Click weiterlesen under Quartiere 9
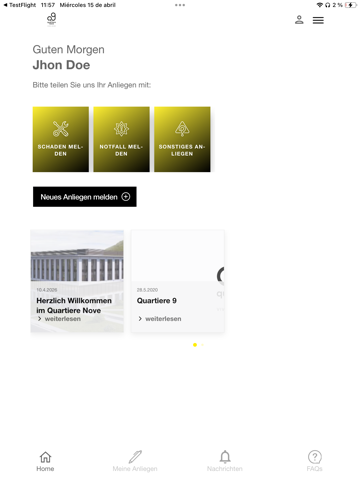This screenshot has width=360, height=480. click(160, 319)
